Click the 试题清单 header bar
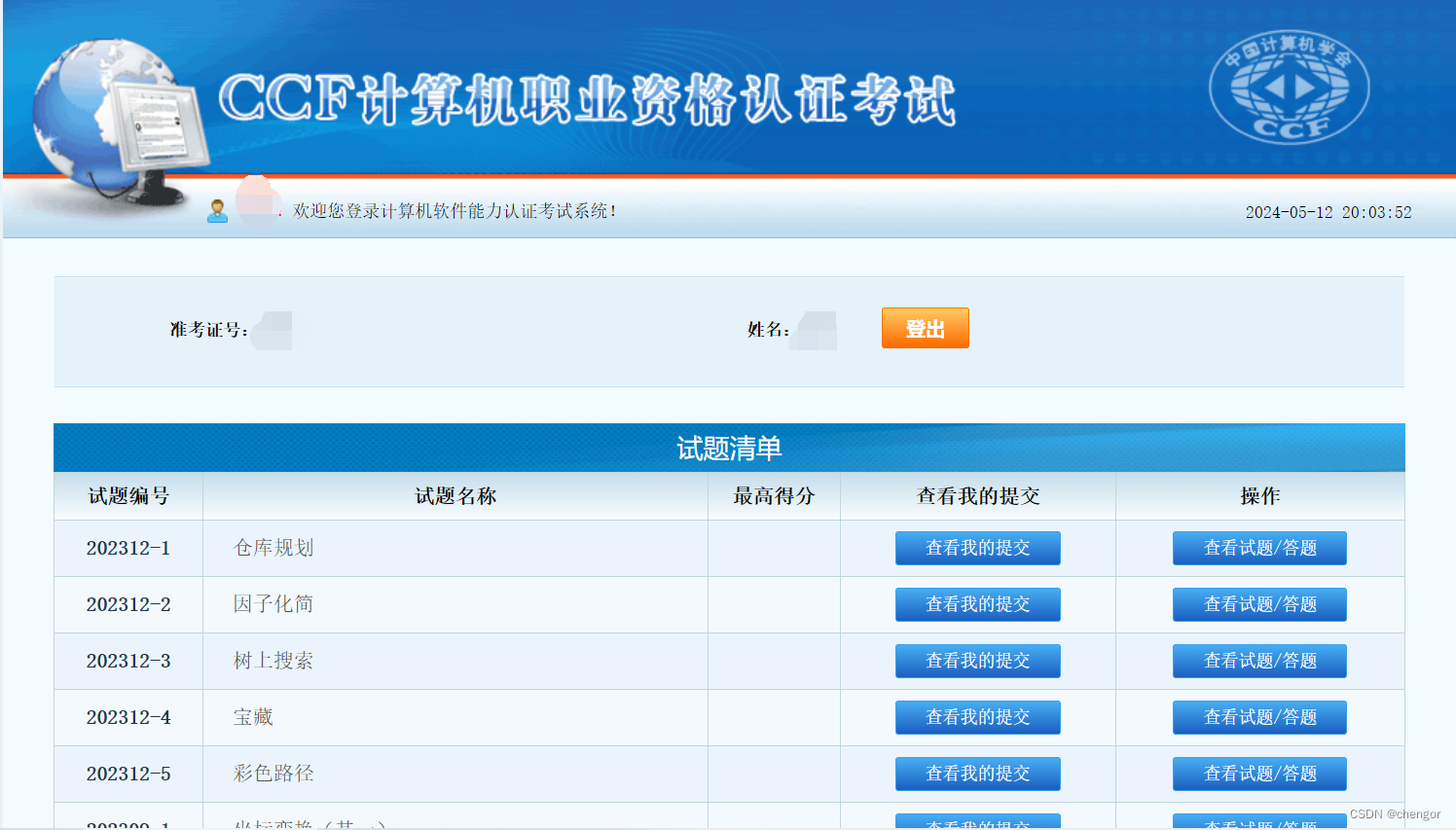Screen dimensions: 1456x830 point(729,447)
